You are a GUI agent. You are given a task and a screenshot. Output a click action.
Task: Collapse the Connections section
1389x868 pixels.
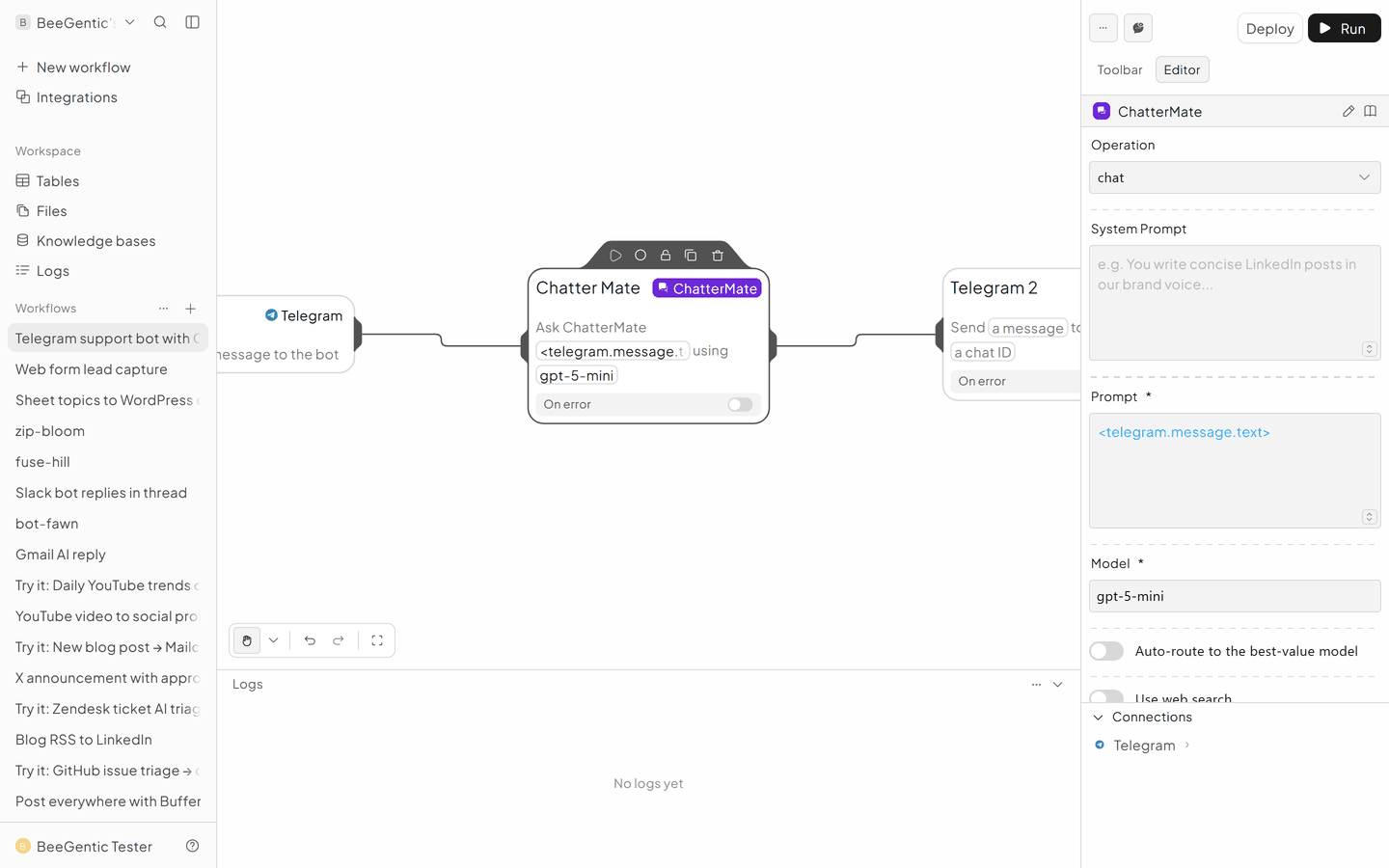click(1098, 717)
